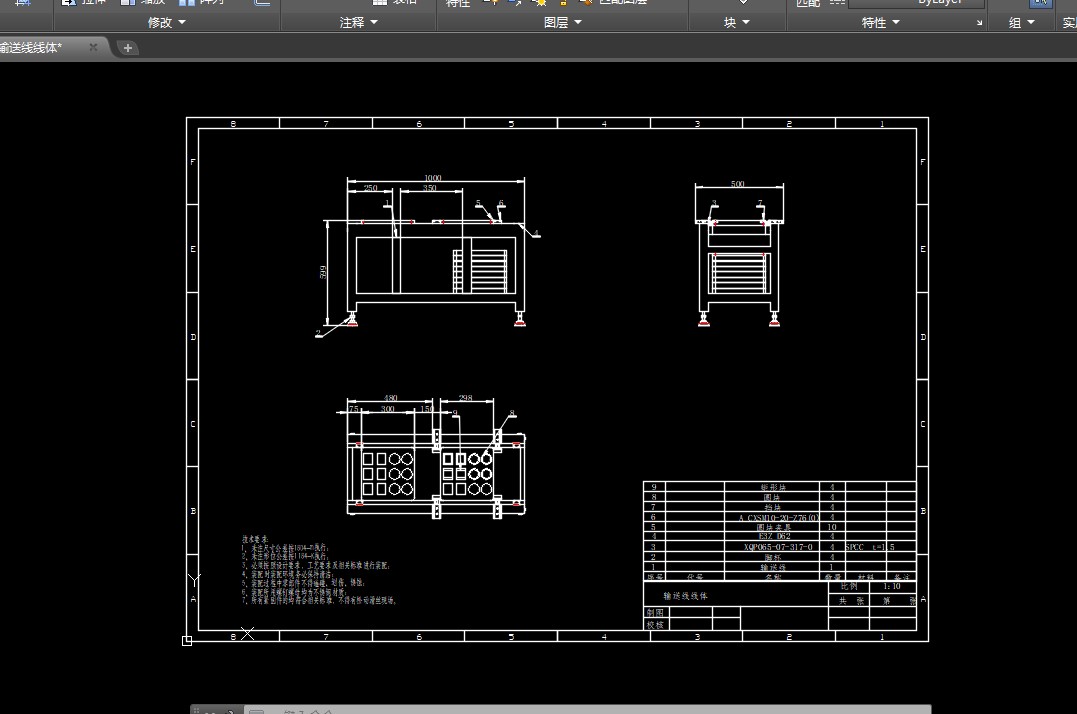
Task: Expand the 组 panel dropdown
Action: (1021, 23)
